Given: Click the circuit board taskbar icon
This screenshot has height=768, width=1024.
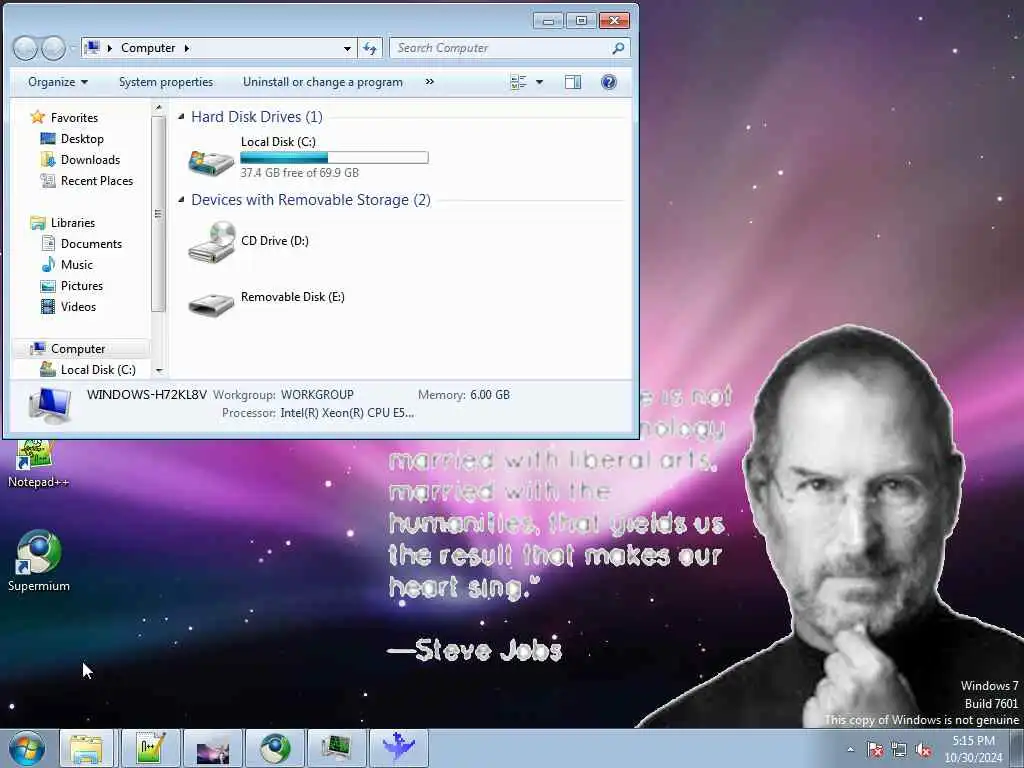Looking at the screenshot, I should (337, 748).
